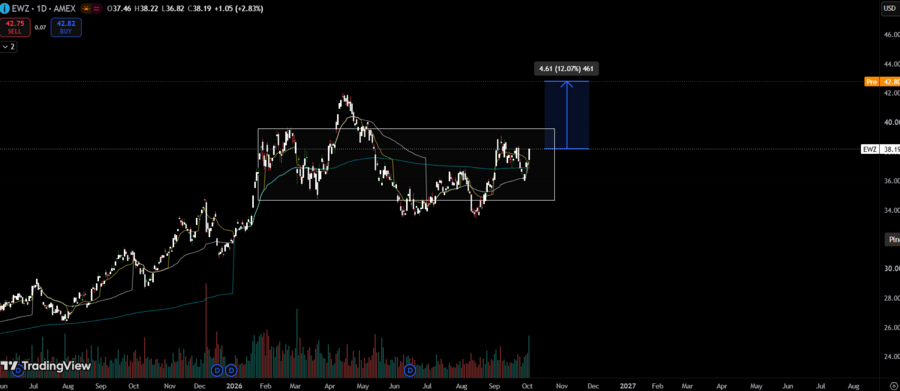Click the 2026 label on the time axis
900x391 pixels.
(234, 386)
